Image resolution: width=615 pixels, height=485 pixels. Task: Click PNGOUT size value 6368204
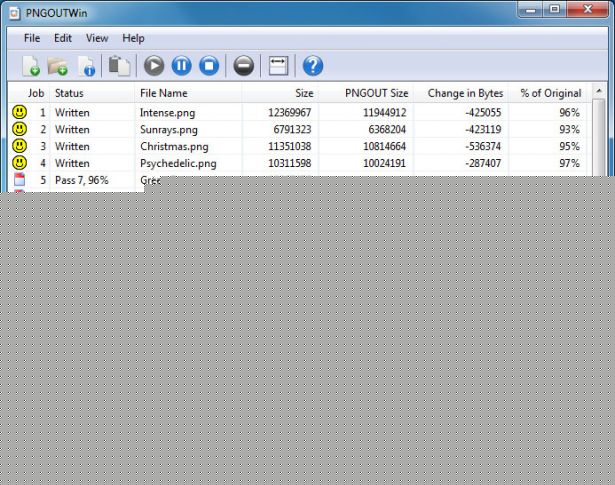point(387,129)
